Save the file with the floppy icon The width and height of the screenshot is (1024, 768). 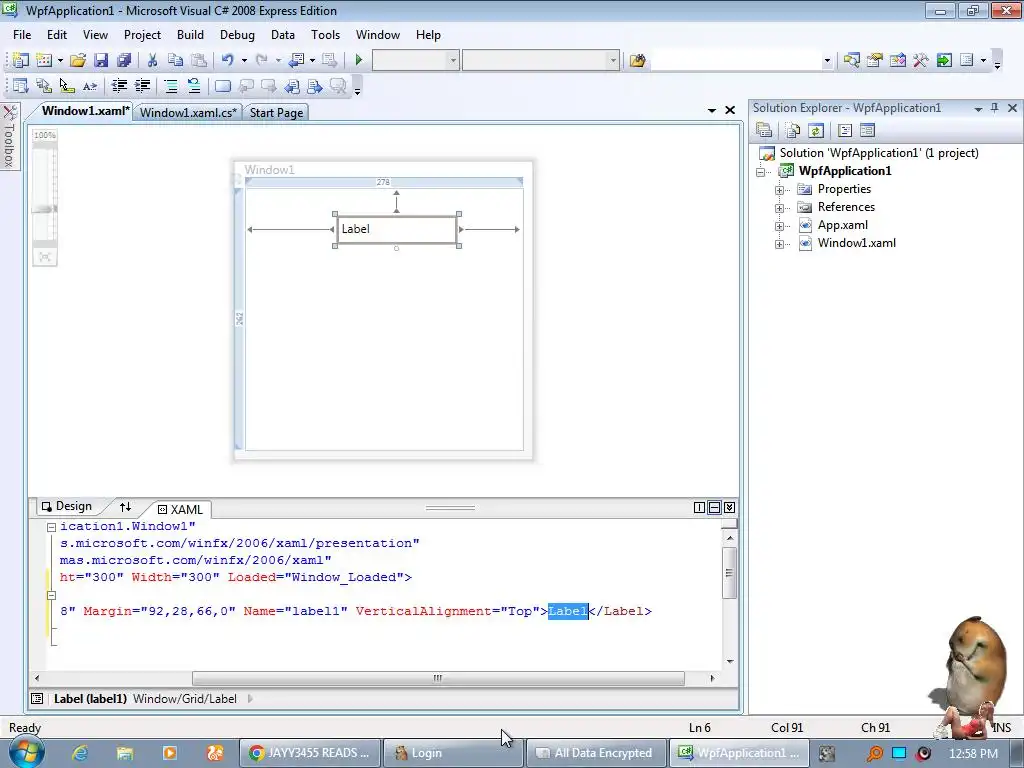click(x=101, y=60)
